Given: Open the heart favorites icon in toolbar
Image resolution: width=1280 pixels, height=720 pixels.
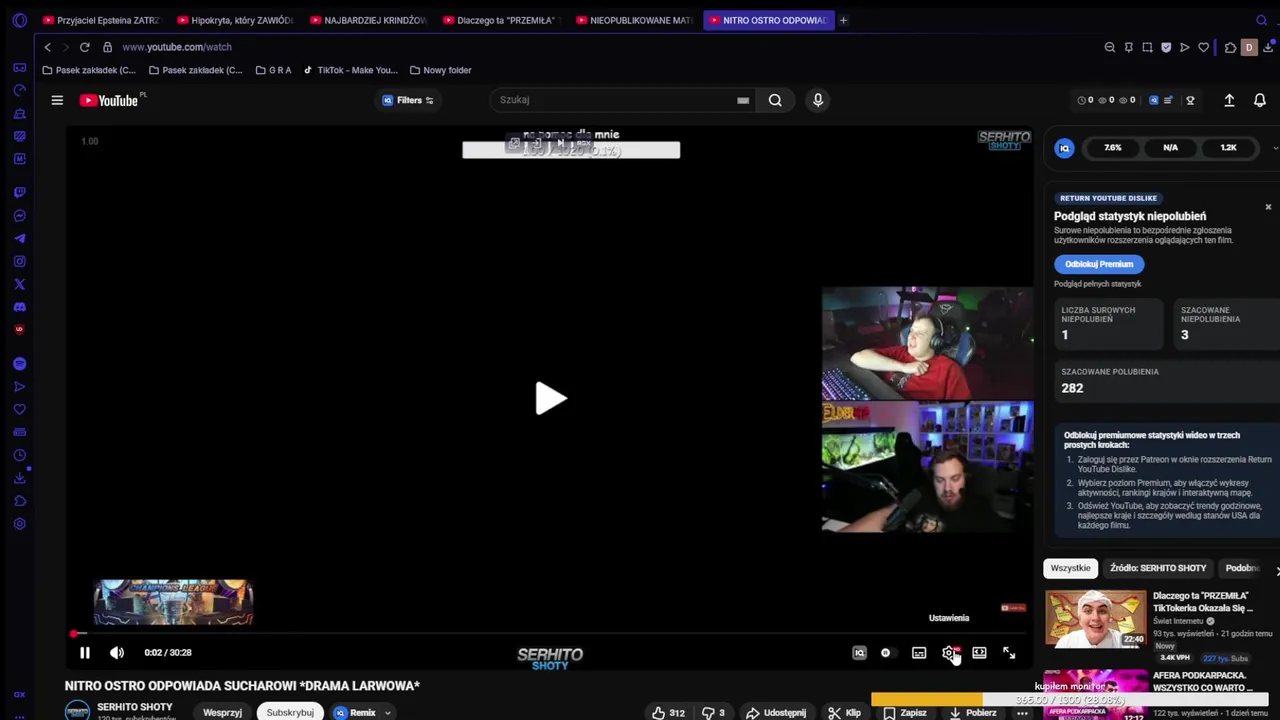Looking at the screenshot, I should [x=1203, y=47].
